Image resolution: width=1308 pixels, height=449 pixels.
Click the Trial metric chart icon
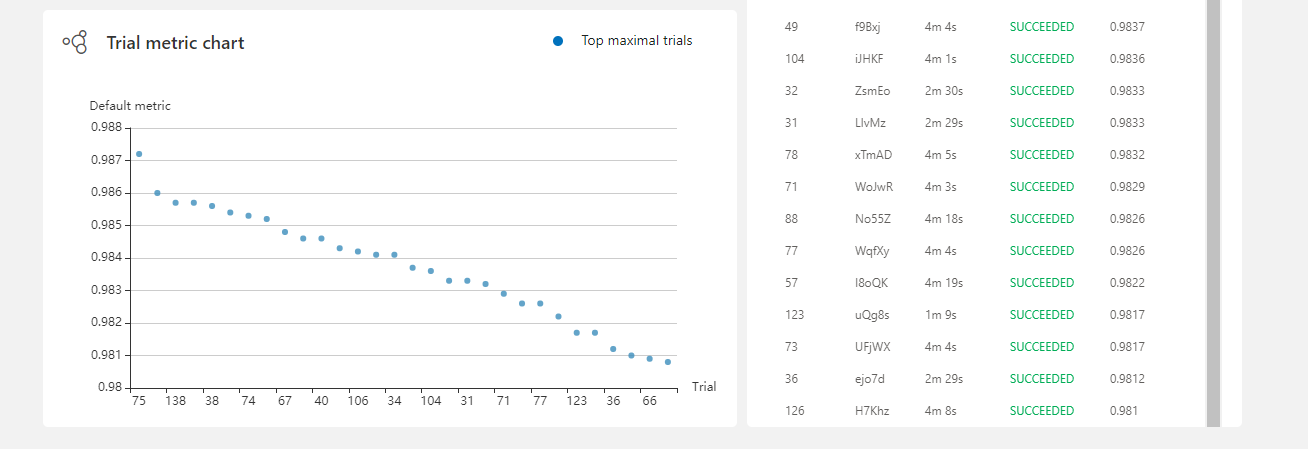click(75, 42)
